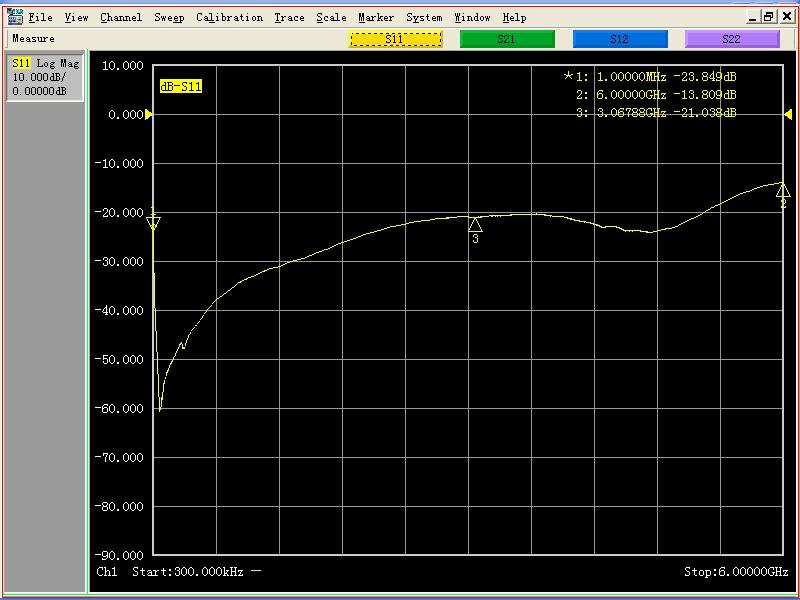
Task: Click the Measure toolbar label
Action: [33, 39]
